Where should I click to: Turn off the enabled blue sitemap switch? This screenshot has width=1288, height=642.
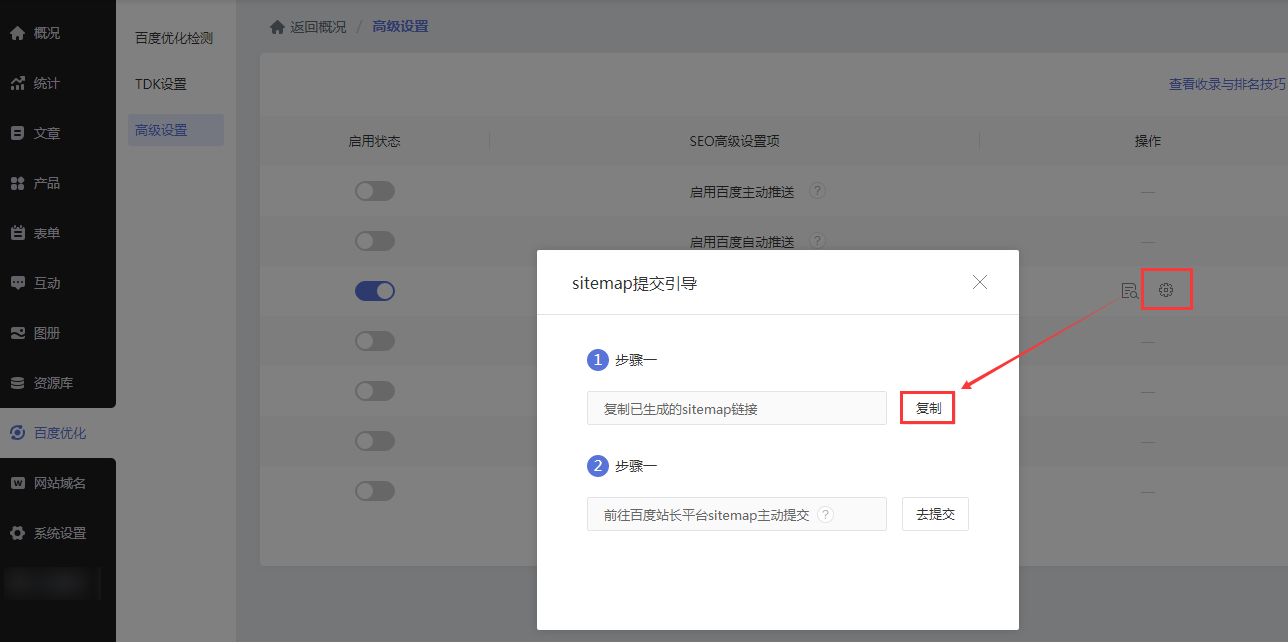[x=375, y=290]
